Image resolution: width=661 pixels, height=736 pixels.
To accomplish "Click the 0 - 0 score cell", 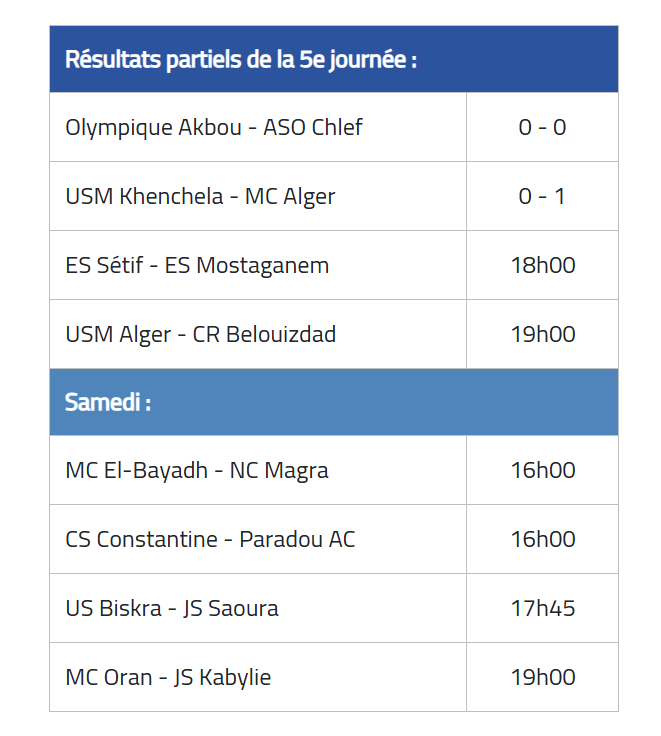I will (x=542, y=127).
